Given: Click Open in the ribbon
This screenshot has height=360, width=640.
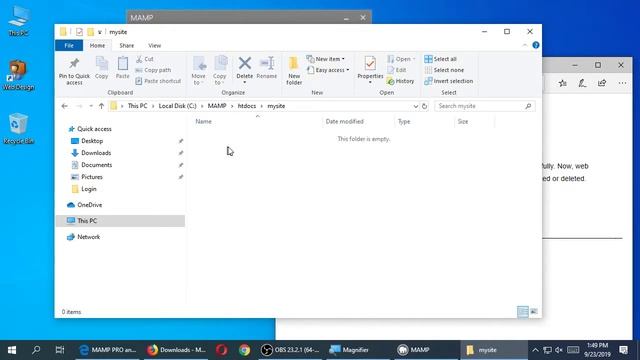Looking at the screenshot, I should tap(401, 59).
